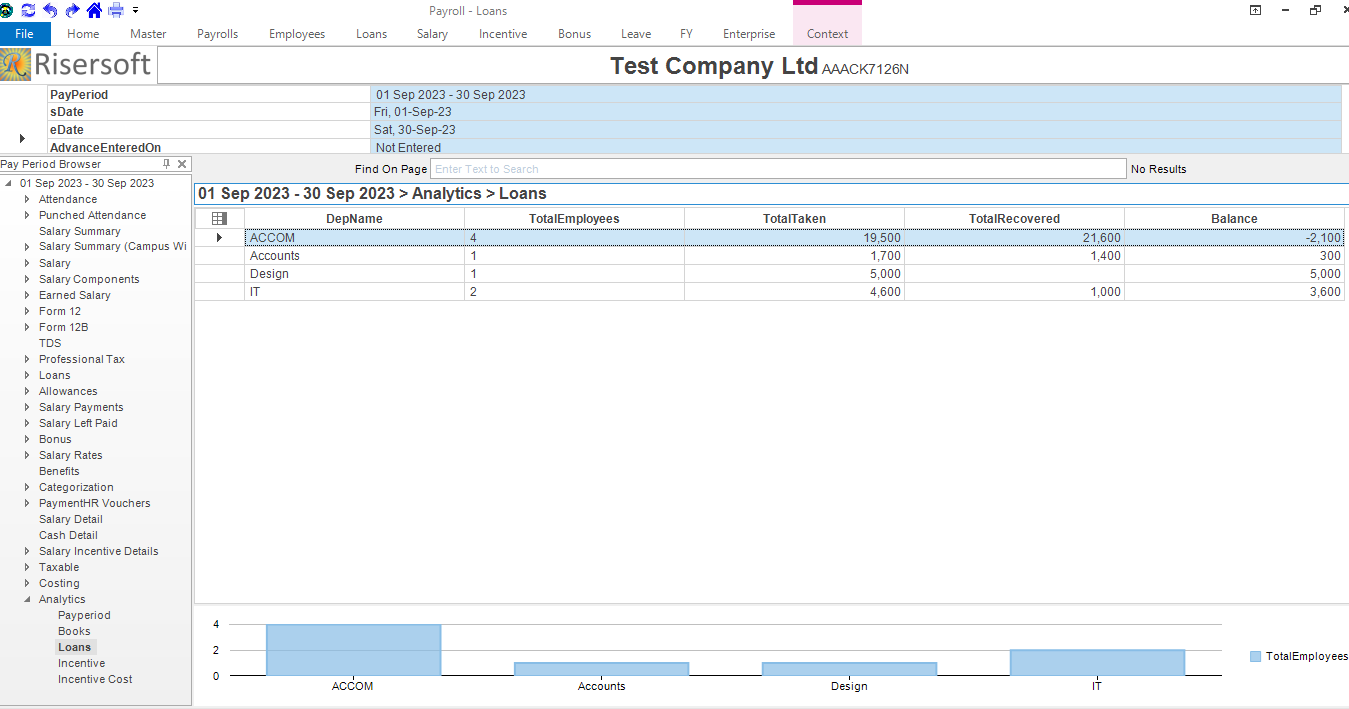
Task: Select Incentive Cost under Analytics
Action: coord(95,679)
